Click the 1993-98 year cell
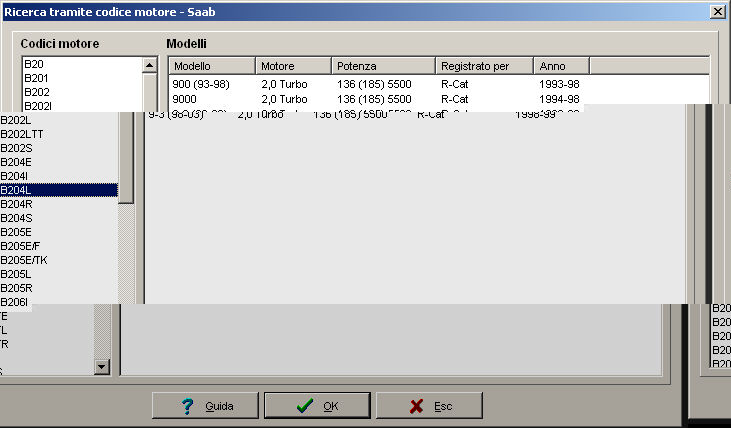731x428 pixels. coord(559,84)
